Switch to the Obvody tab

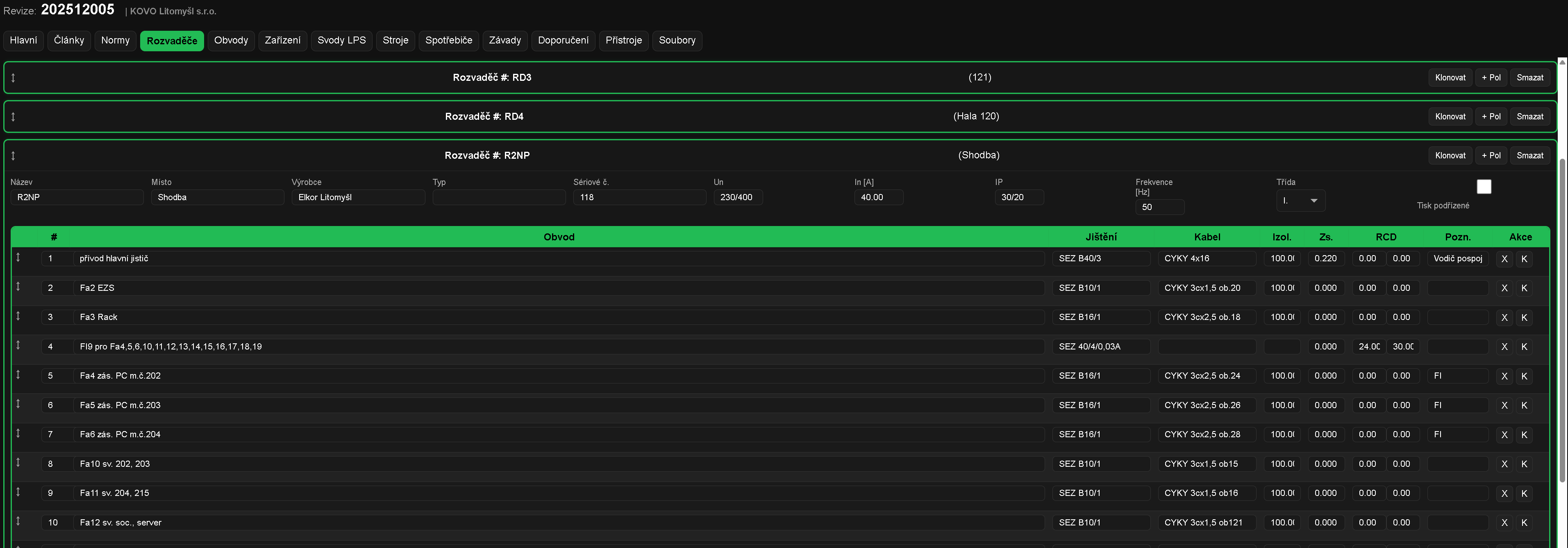click(x=231, y=40)
